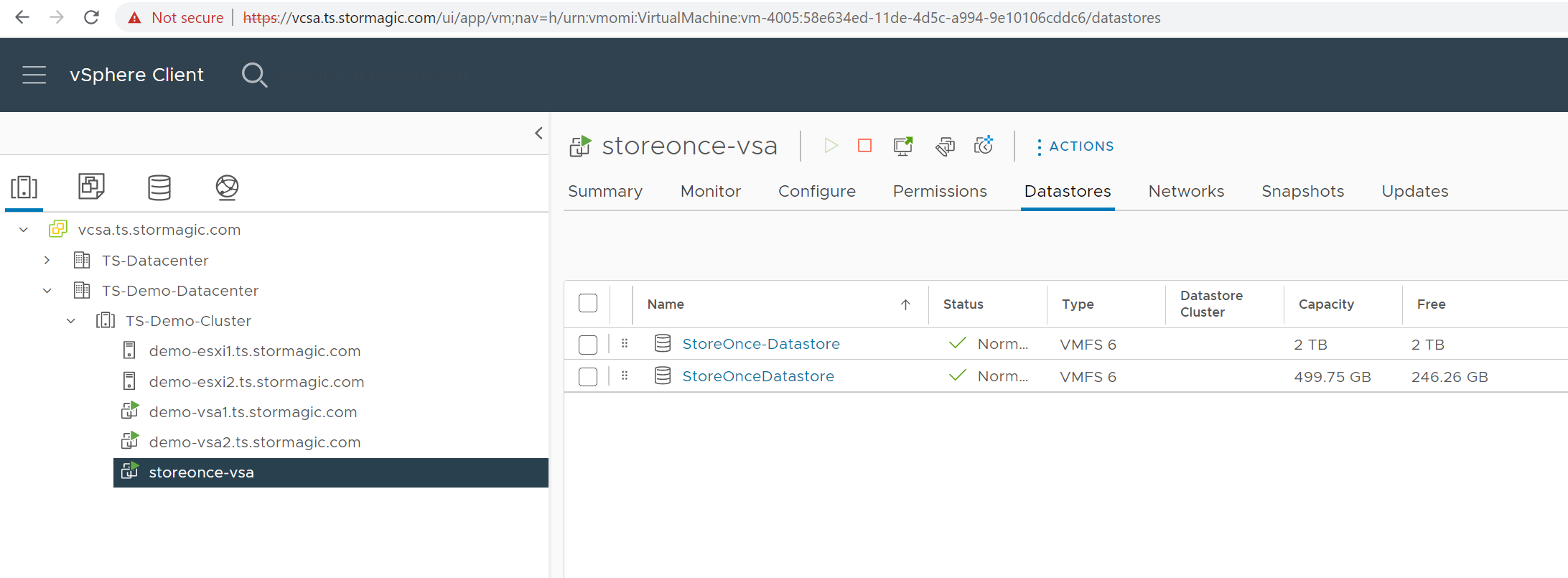Open the ACTIONS dropdown menu
The image size is (1568, 578).
point(1075,146)
